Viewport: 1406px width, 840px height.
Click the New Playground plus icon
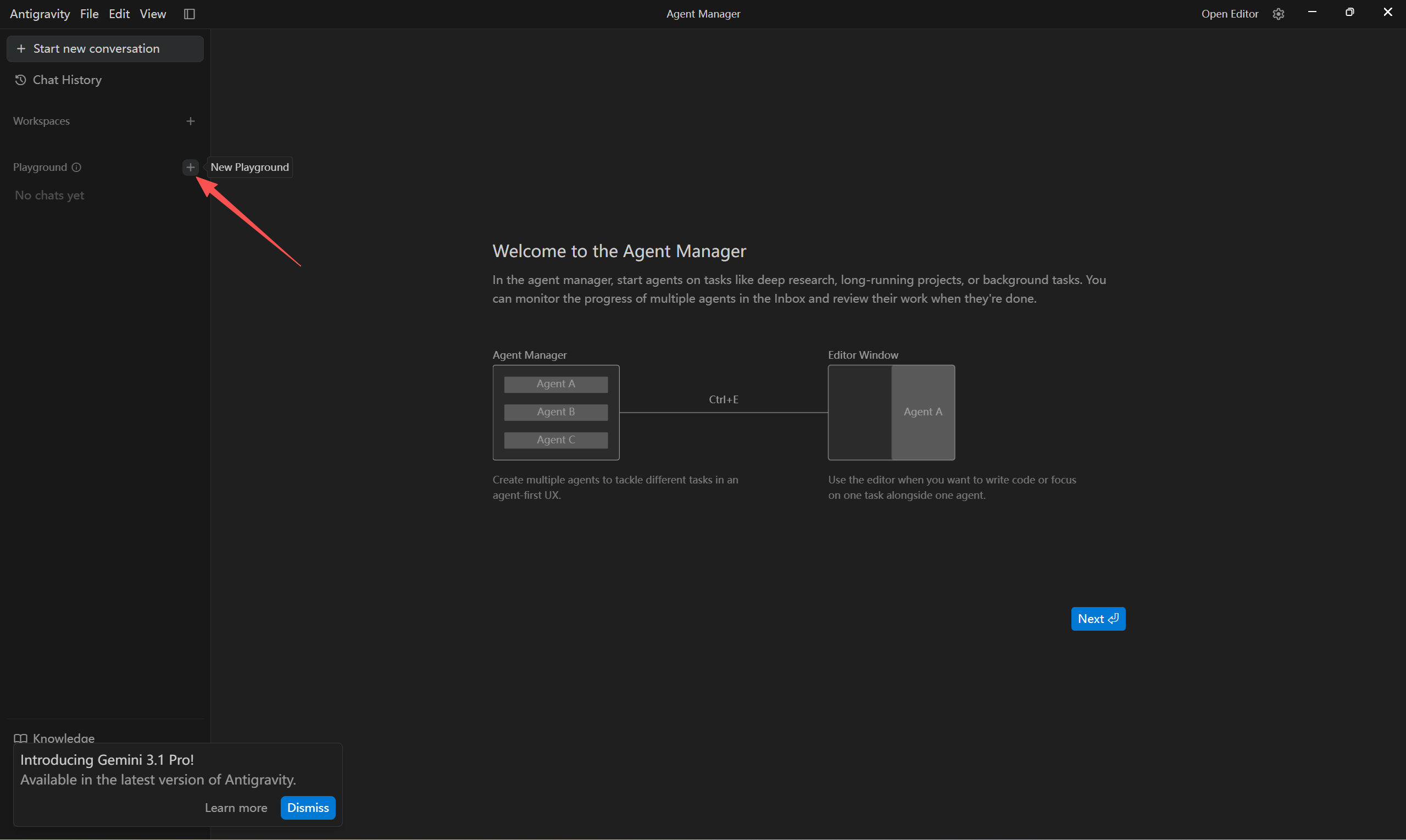click(190, 167)
